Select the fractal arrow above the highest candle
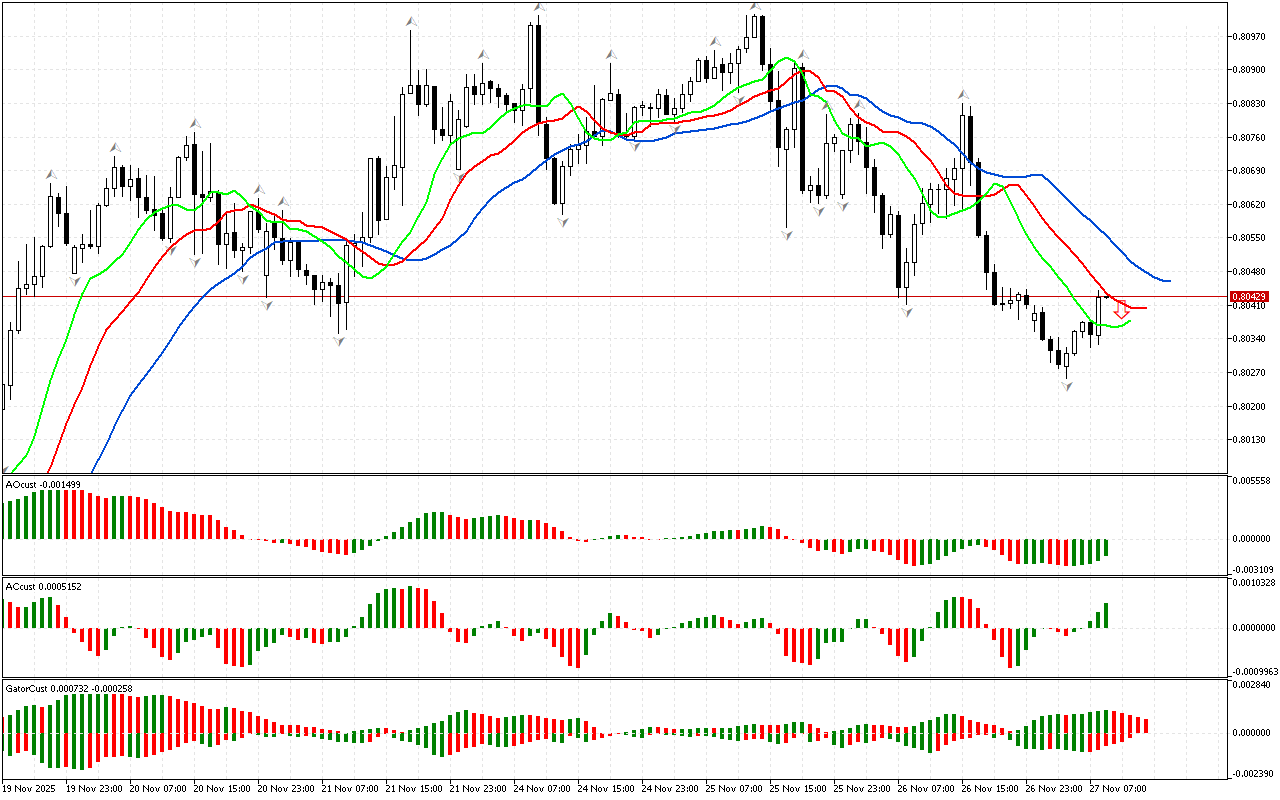Viewport: 1280px width, 800px height. (x=755, y=9)
